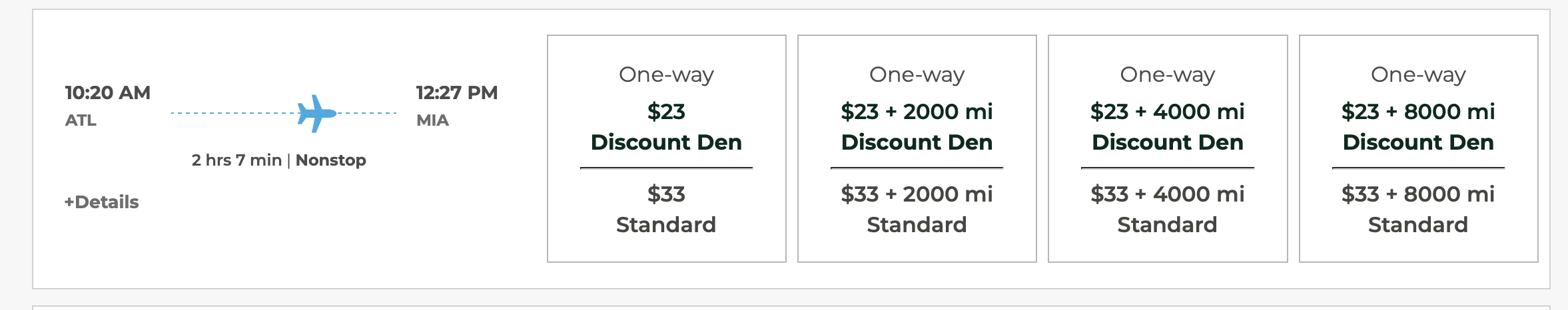The height and width of the screenshot is (310, 1568).
Task: Click the ATL origin airport code
Action: coord(81,120)
